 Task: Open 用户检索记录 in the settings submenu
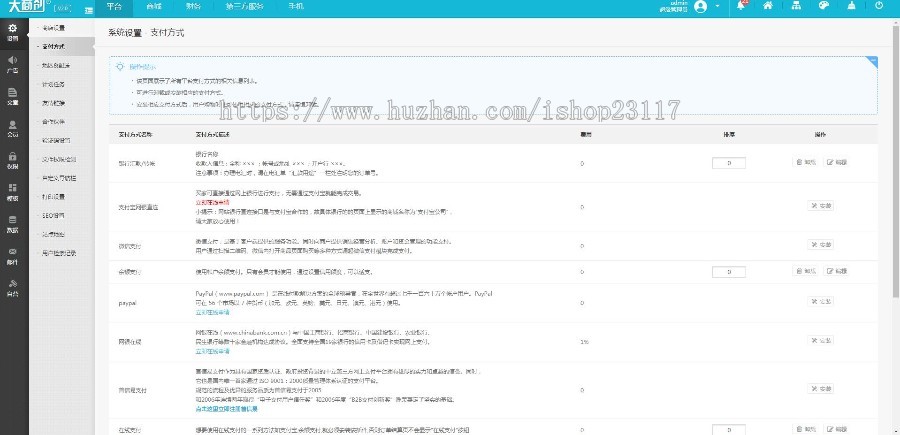coord(59,253)
